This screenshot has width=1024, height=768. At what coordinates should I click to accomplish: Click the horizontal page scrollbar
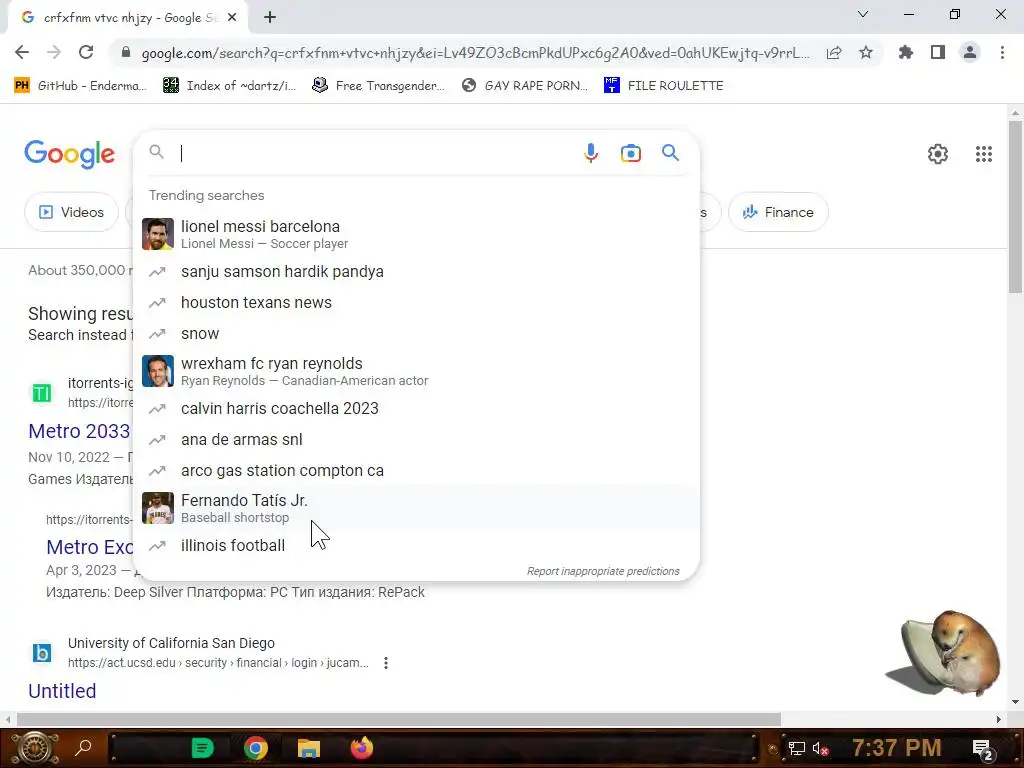click(398, 720)
